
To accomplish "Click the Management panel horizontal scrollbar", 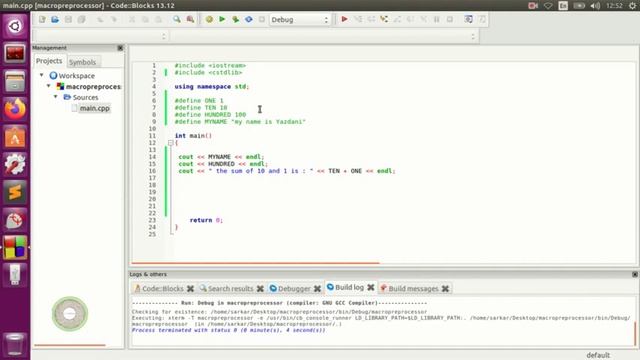I will point(70,345).
